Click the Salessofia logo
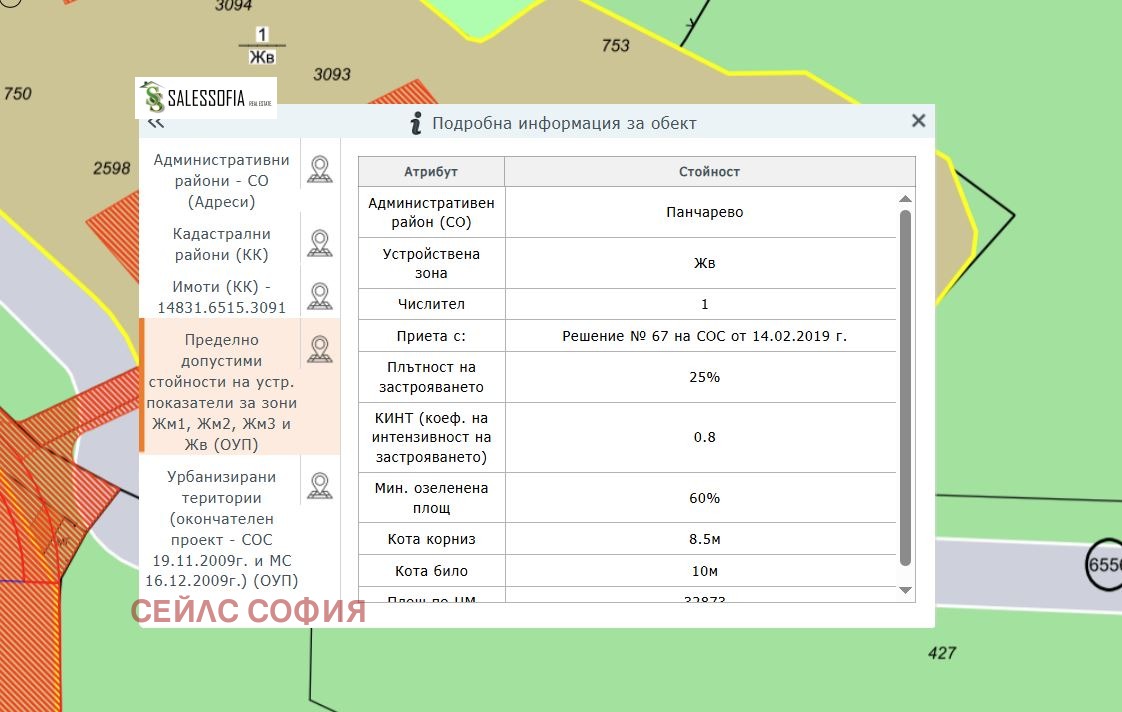 (206, 98)
